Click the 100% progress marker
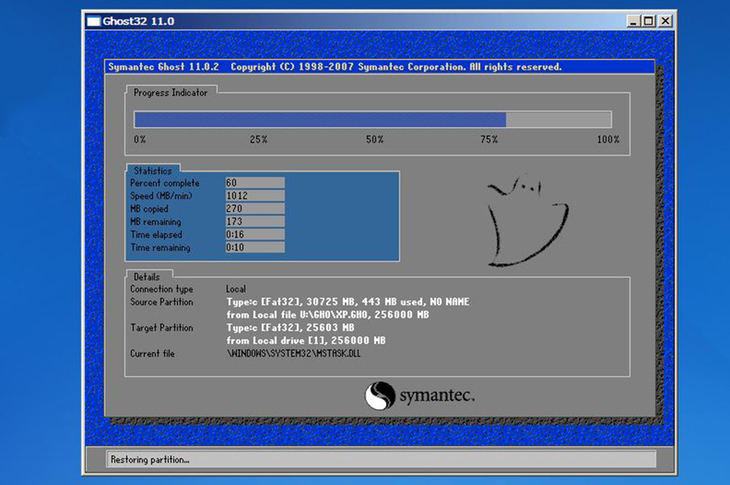730x485 pixels. (608, 139)
